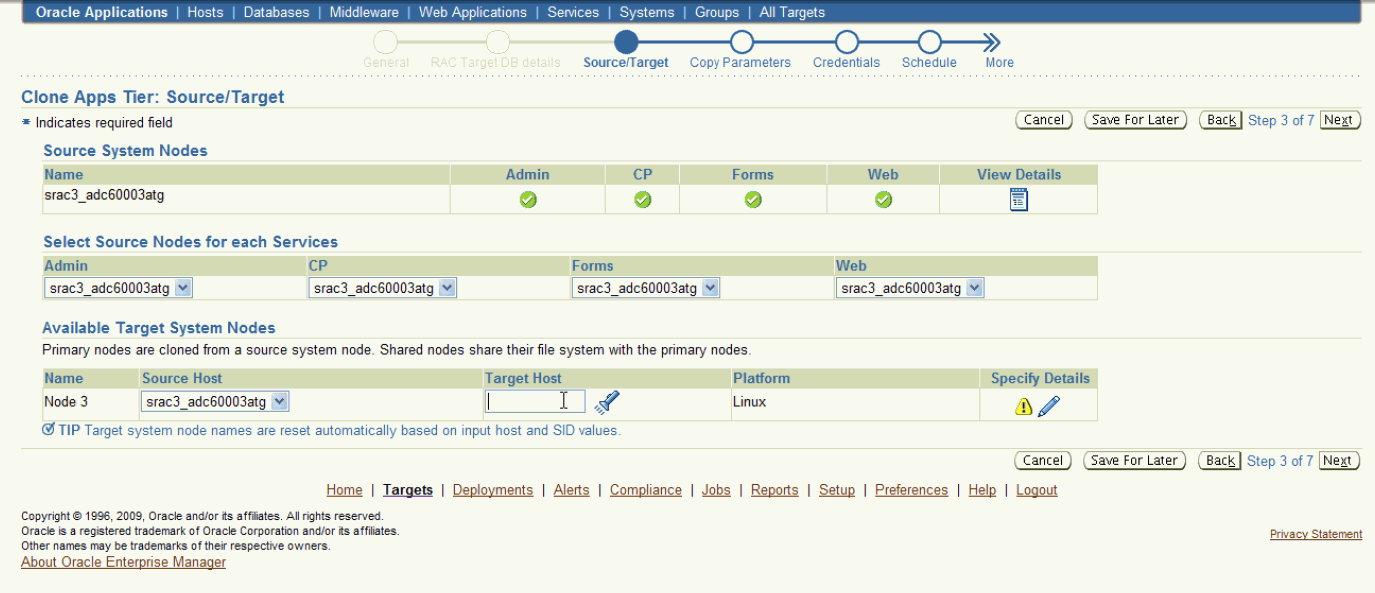
Task: Click the More wizard steps arrow
Action: click(991, 42)
